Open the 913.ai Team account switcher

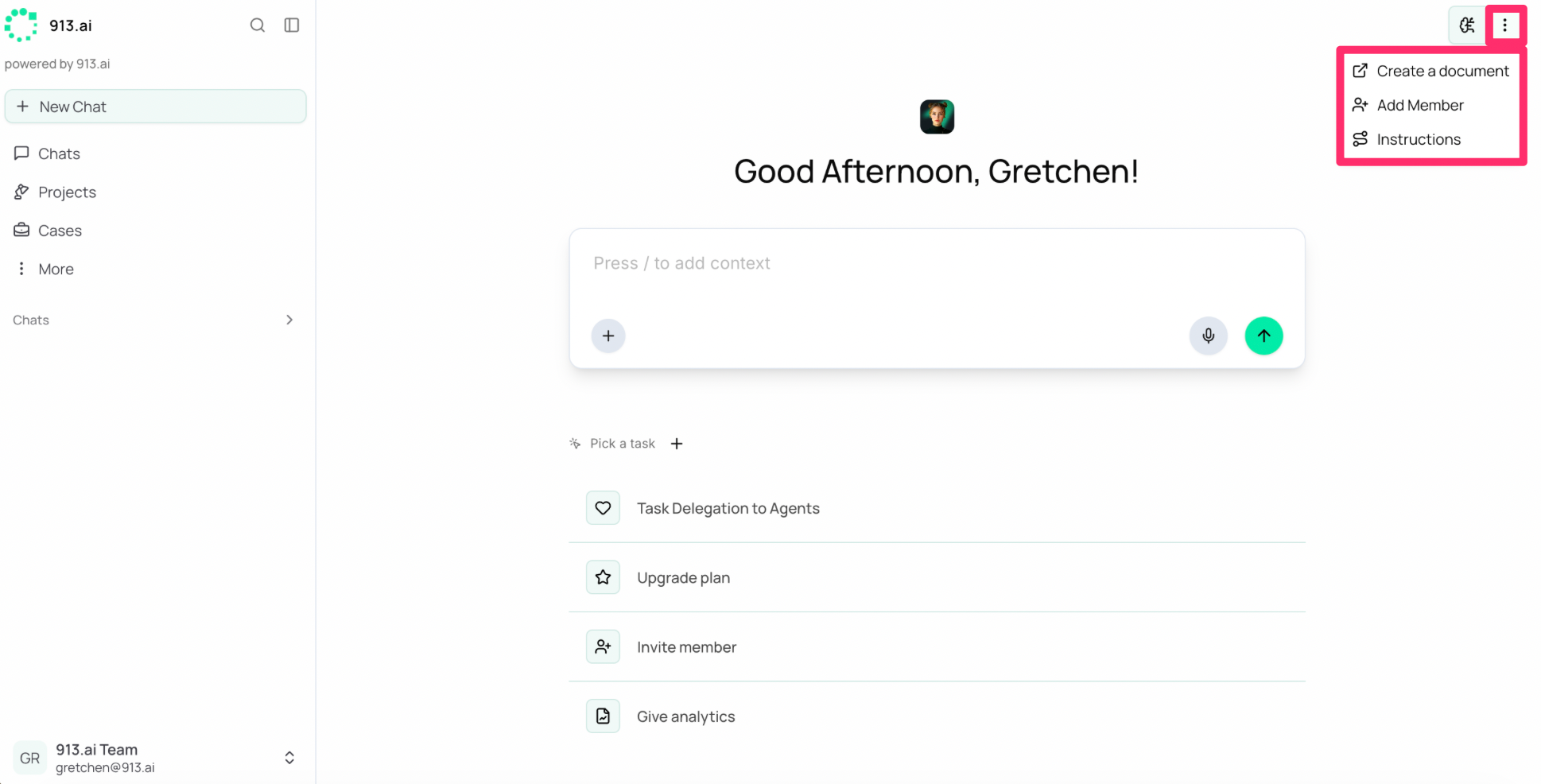(155, 758)
